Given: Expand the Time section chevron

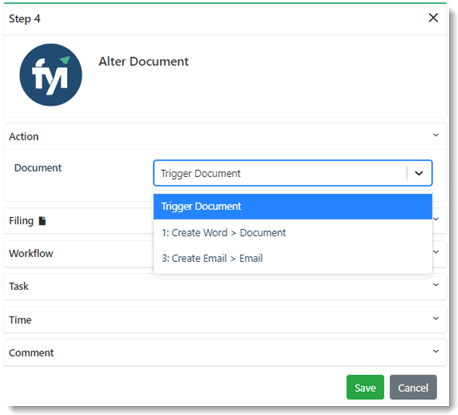Looking at the screenshot, I should click(x=435, y=318).
